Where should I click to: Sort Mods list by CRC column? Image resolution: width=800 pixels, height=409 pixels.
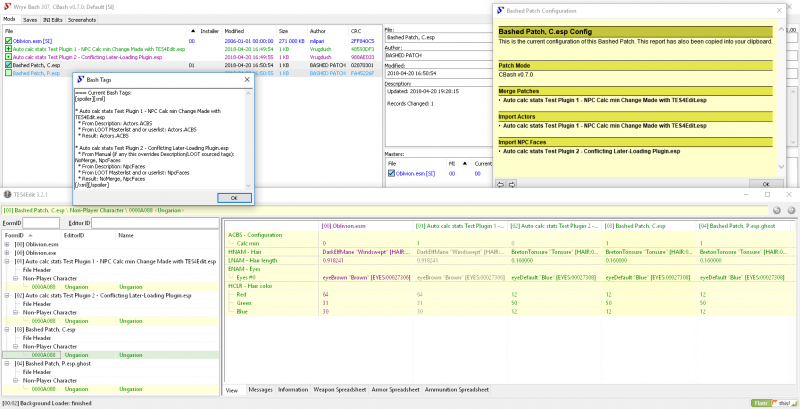point(364,31)
